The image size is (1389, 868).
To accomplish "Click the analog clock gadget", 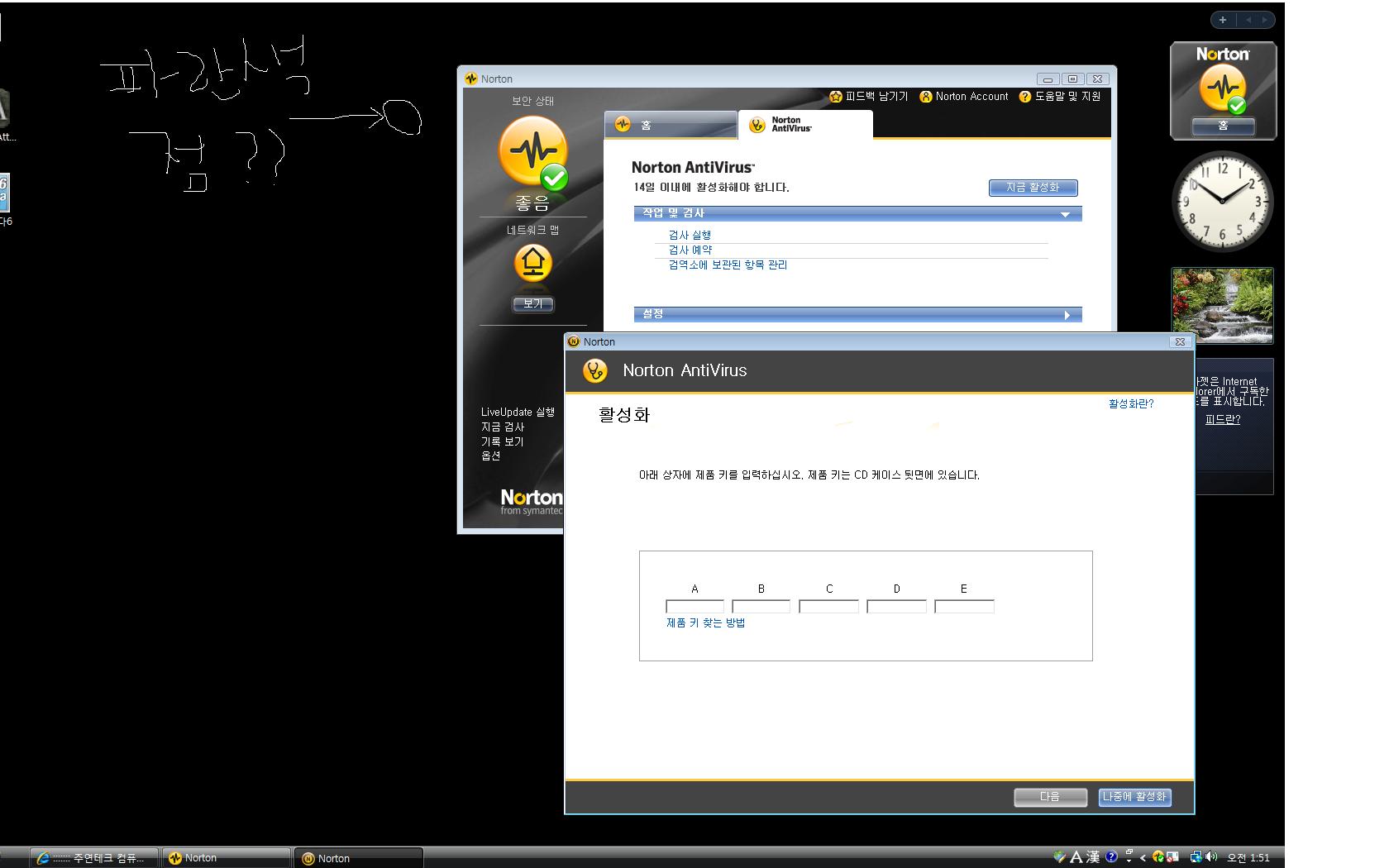I will click(1223, 202).
